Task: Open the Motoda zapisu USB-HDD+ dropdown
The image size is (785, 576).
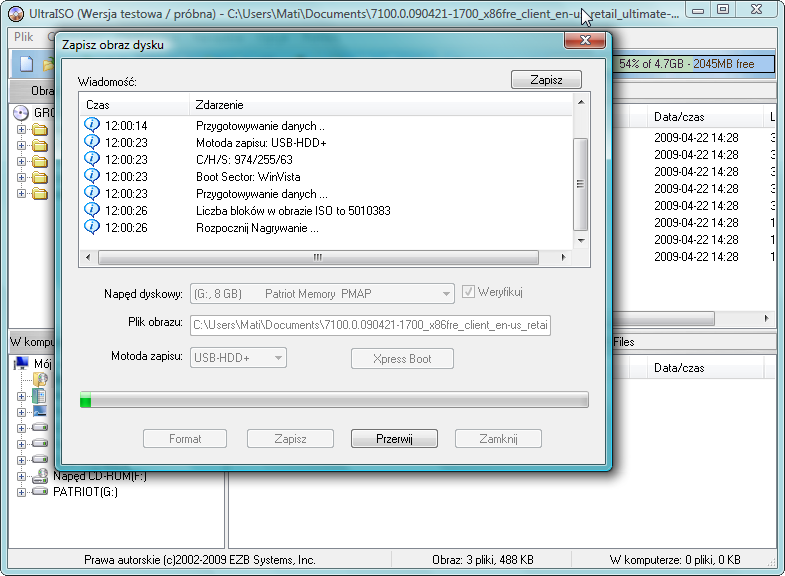Action: [278, 358]
